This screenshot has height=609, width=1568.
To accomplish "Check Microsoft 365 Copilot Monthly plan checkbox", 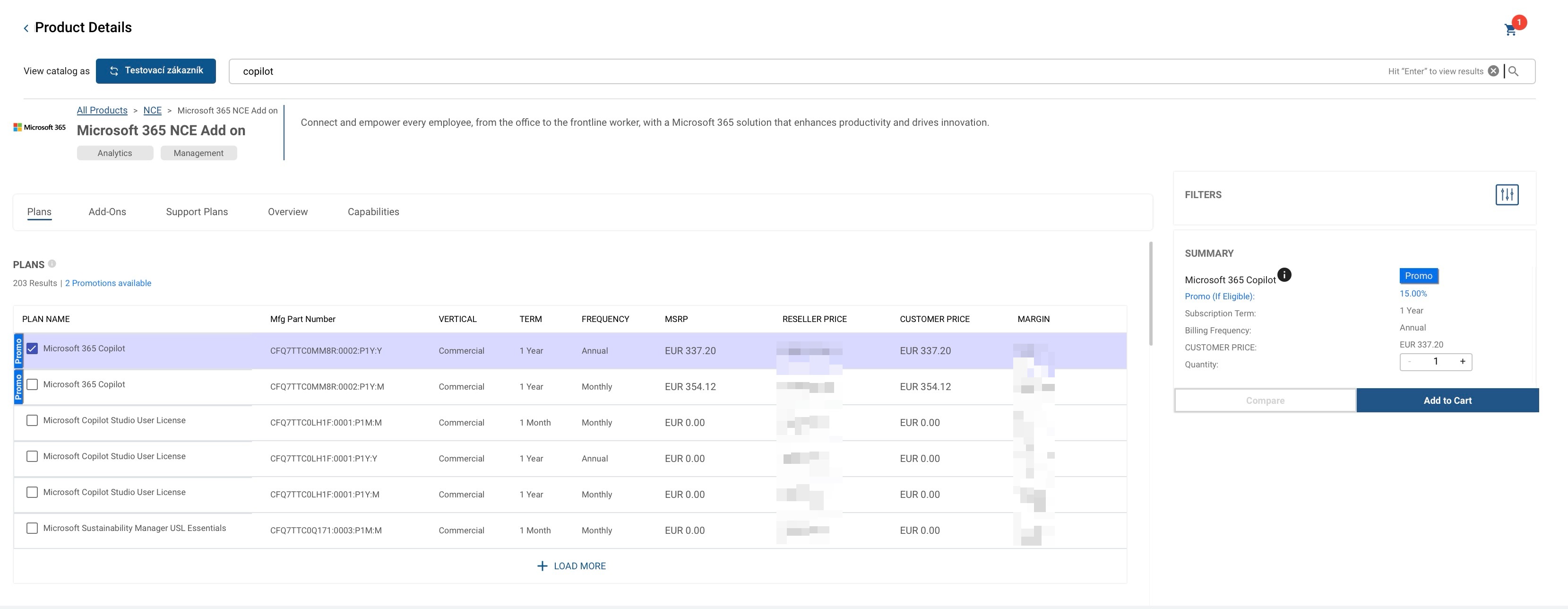I will point(32,384).
